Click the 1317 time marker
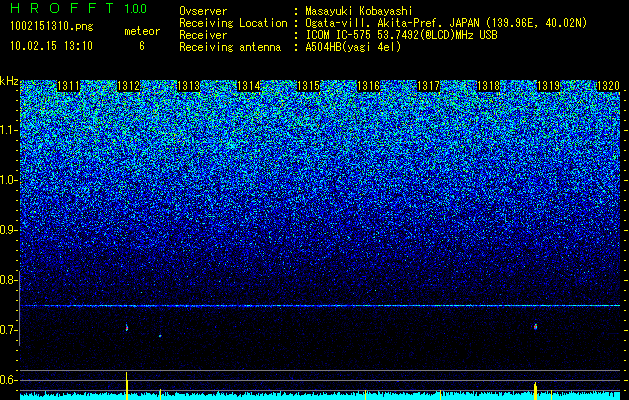Image resolution: width=629 pixels, height=400 pixels. (x=428, y=86)
